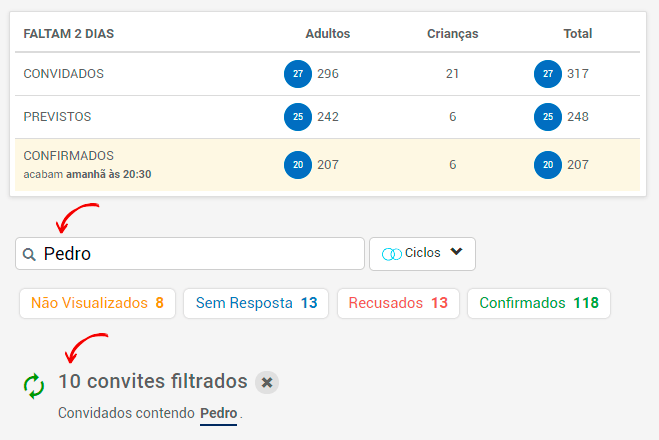Select the PREVISTOS row label
This screenshot has height=440, width=659.
click(x=57, y=117)
